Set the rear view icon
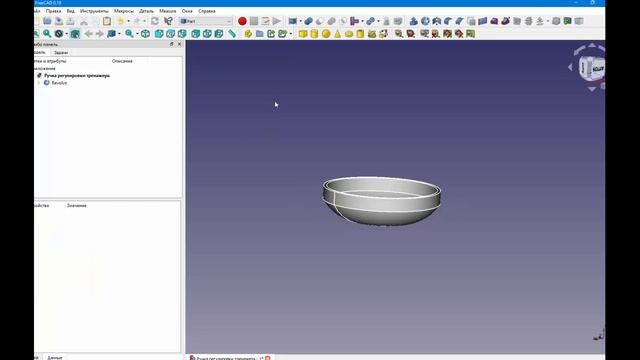The image size is (640, 360). tap(196, 34)
